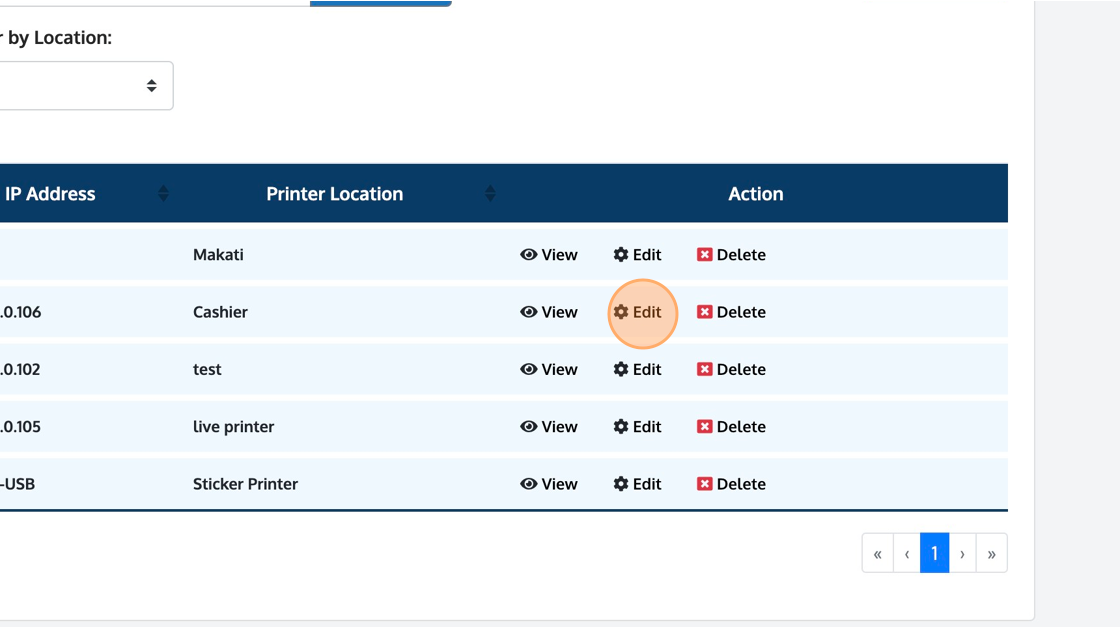1120x628 pixels.
Task: View the Cashier printer details
Action: point(549,312)
